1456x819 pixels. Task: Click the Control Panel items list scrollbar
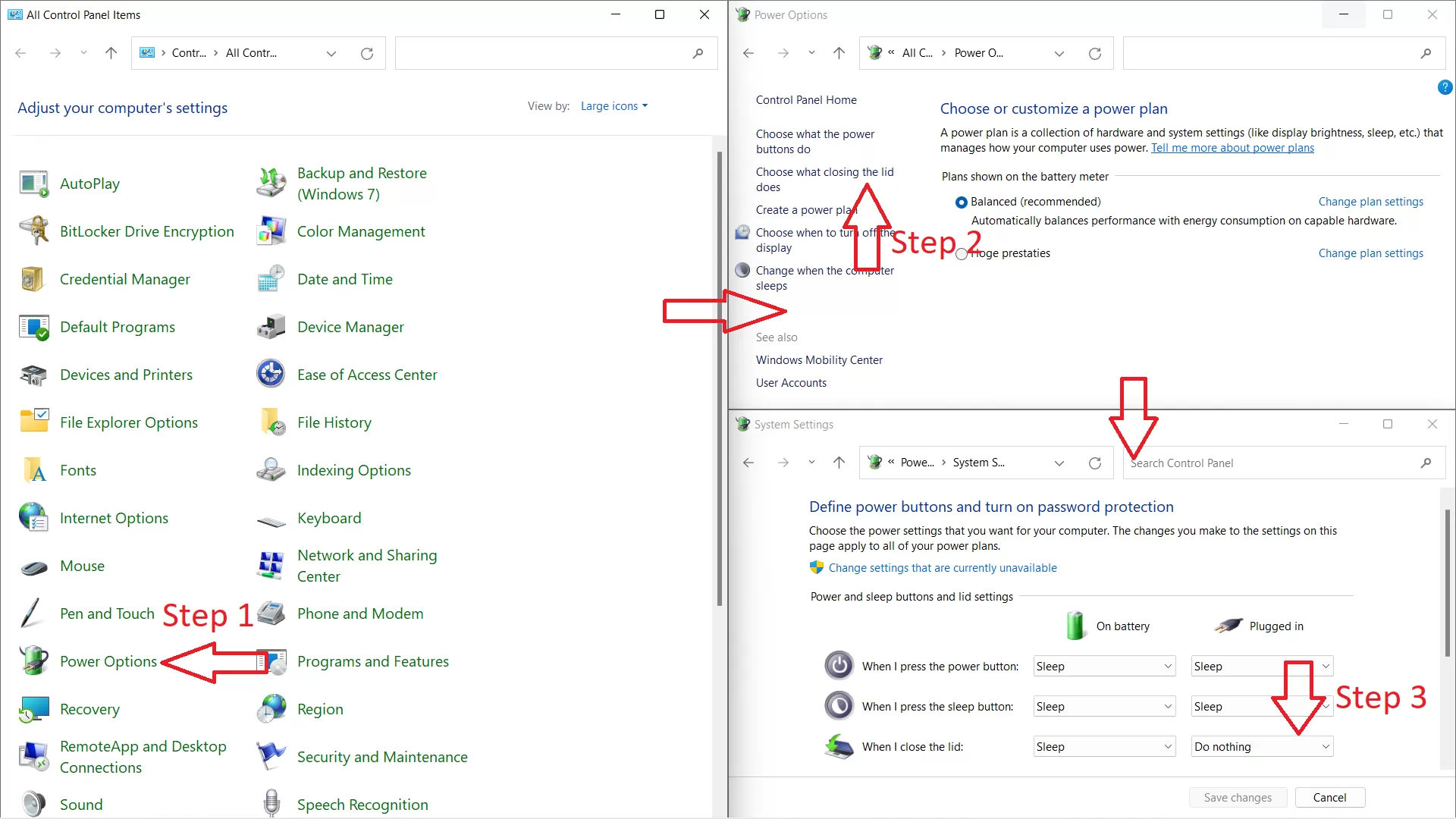coord(720,379)
